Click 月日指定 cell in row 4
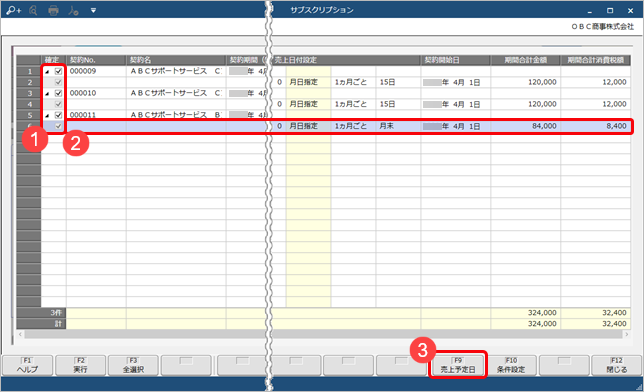Screen dimensions: 644x392 click(308, 104)
